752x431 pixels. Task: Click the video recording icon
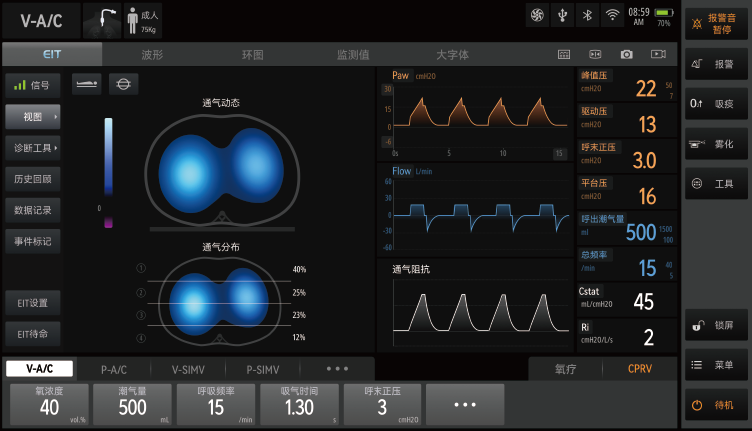[x=658, y=54]
